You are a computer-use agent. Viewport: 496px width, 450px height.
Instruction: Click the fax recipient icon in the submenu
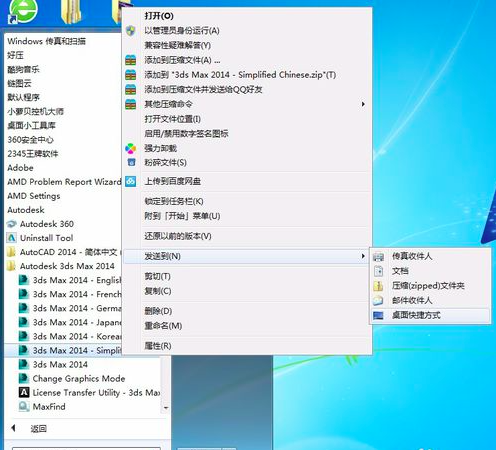click(378, 256)
